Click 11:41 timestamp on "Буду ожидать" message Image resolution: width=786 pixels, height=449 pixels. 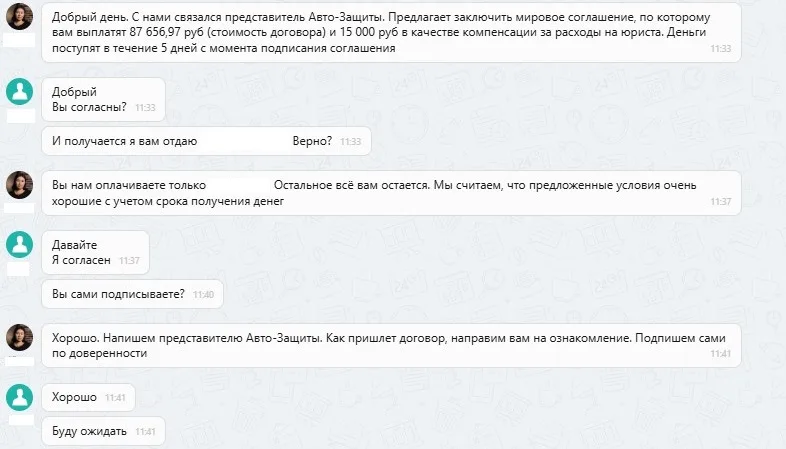(x=145, y=432)
